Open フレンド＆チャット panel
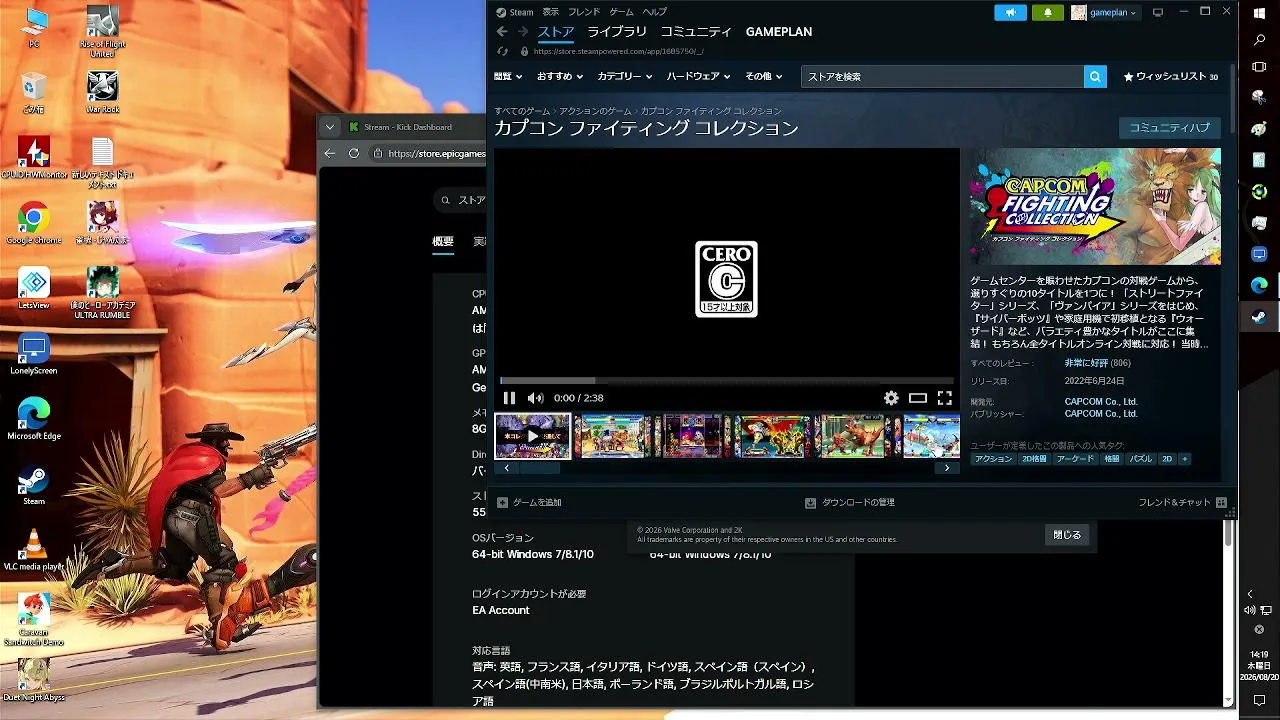The height and width of the screenshot is (720, 1280). (x=1183, y=503)
